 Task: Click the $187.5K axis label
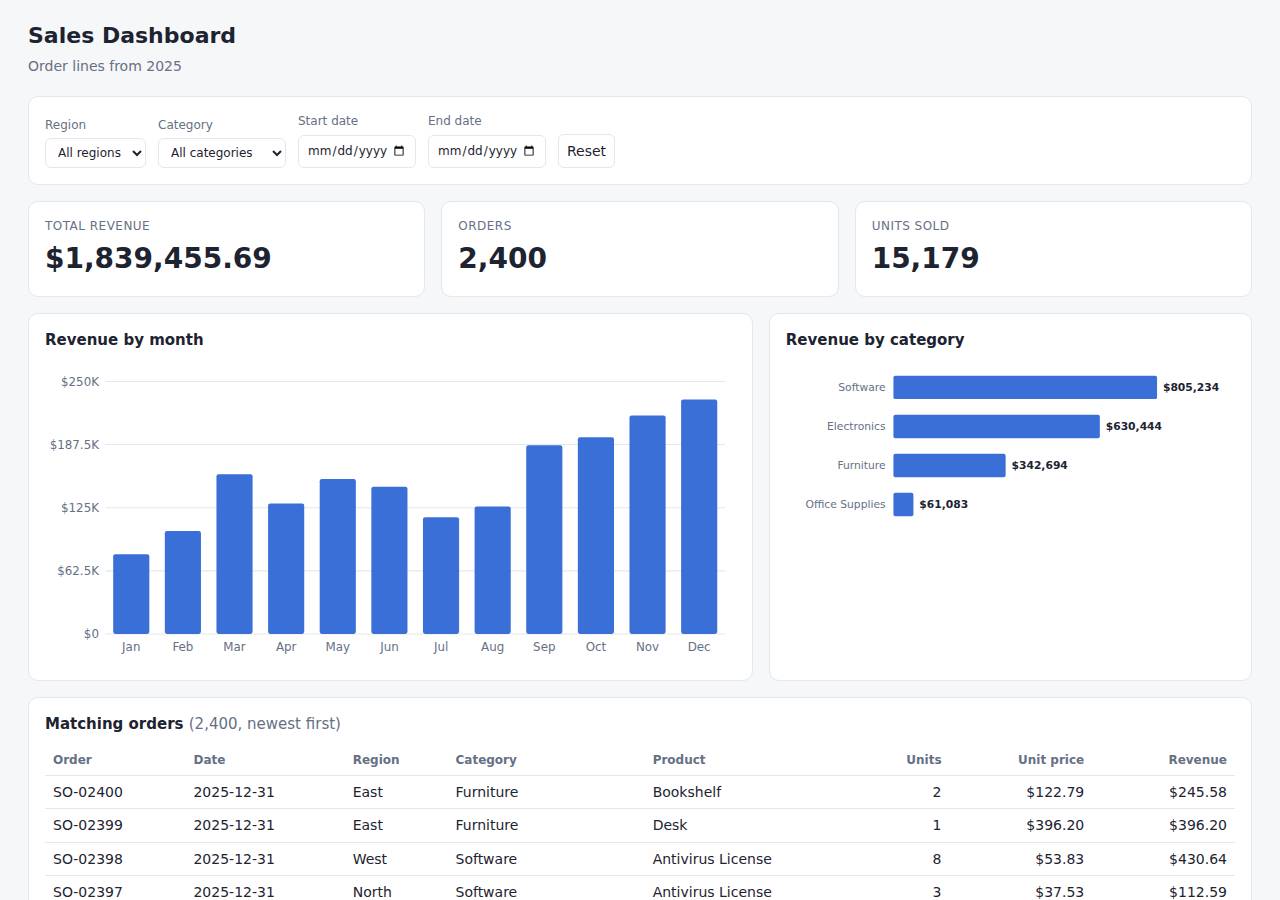75,445
